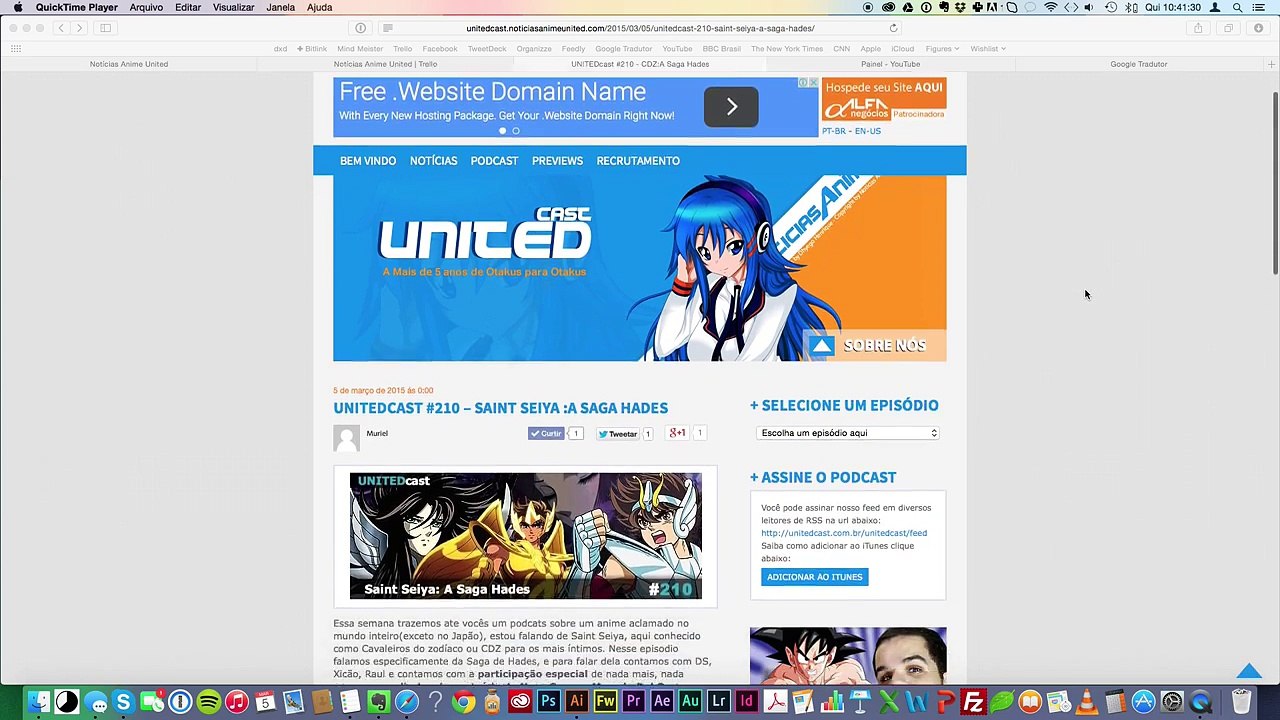Viewport: 1280px width, 720px height.
Task: Open the Saint Seiya episode cover thumbnail
Action: [526, 536]
